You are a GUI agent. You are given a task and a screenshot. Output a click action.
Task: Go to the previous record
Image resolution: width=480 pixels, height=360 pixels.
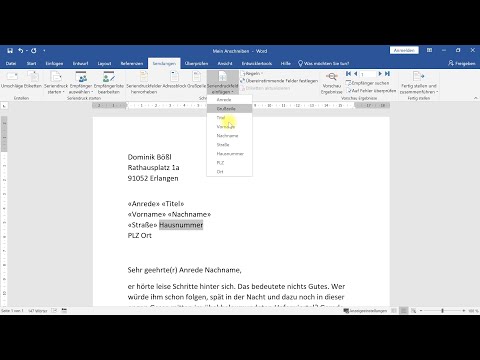[355, 74]
